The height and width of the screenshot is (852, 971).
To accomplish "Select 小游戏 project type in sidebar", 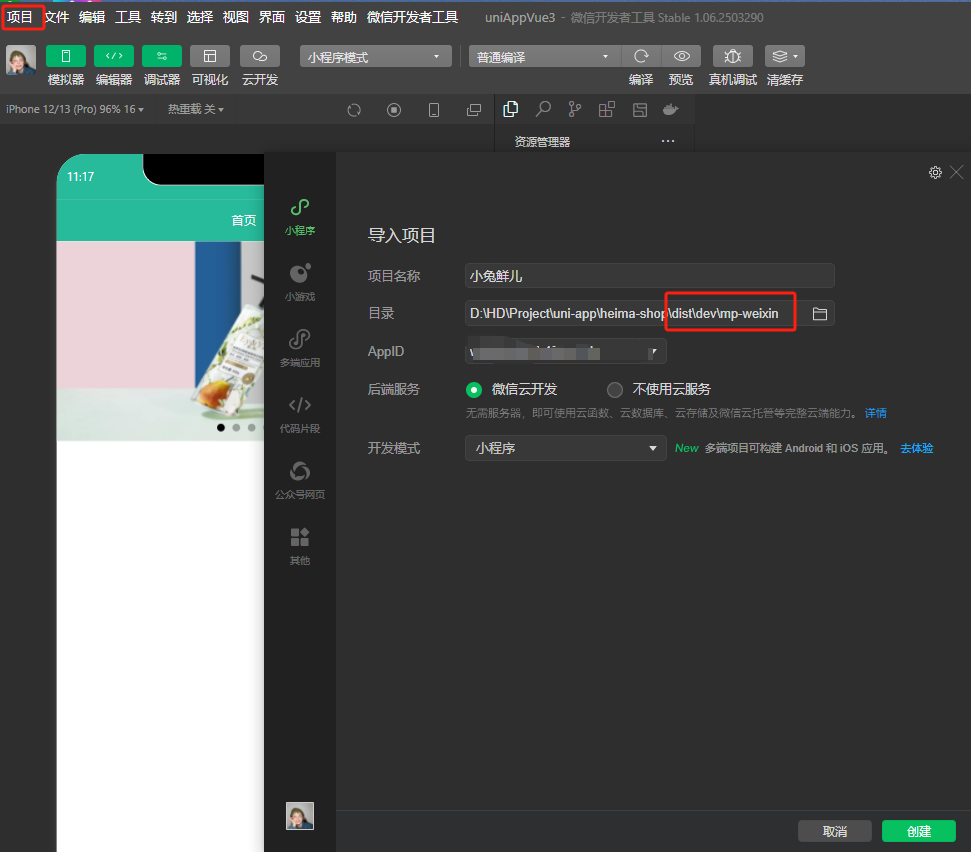I will click(x=300, y=283).
